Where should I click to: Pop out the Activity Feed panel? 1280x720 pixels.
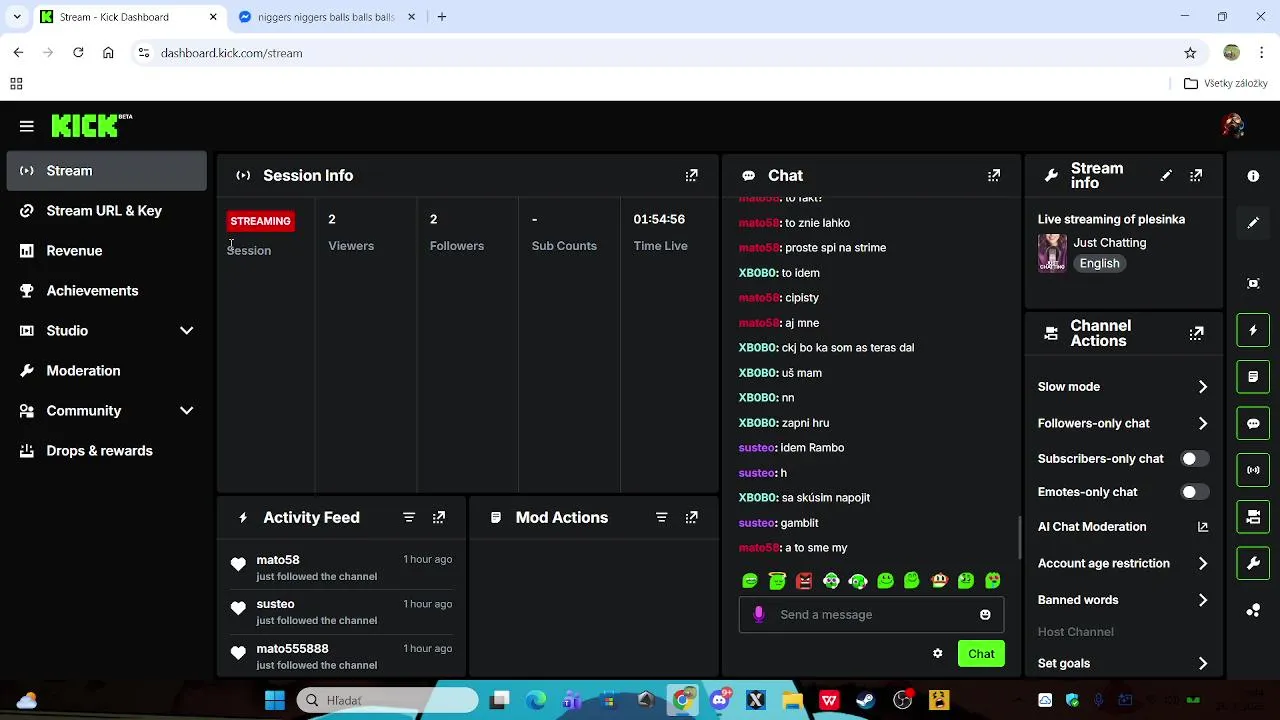pyautogui.click(x=439, y=517)
